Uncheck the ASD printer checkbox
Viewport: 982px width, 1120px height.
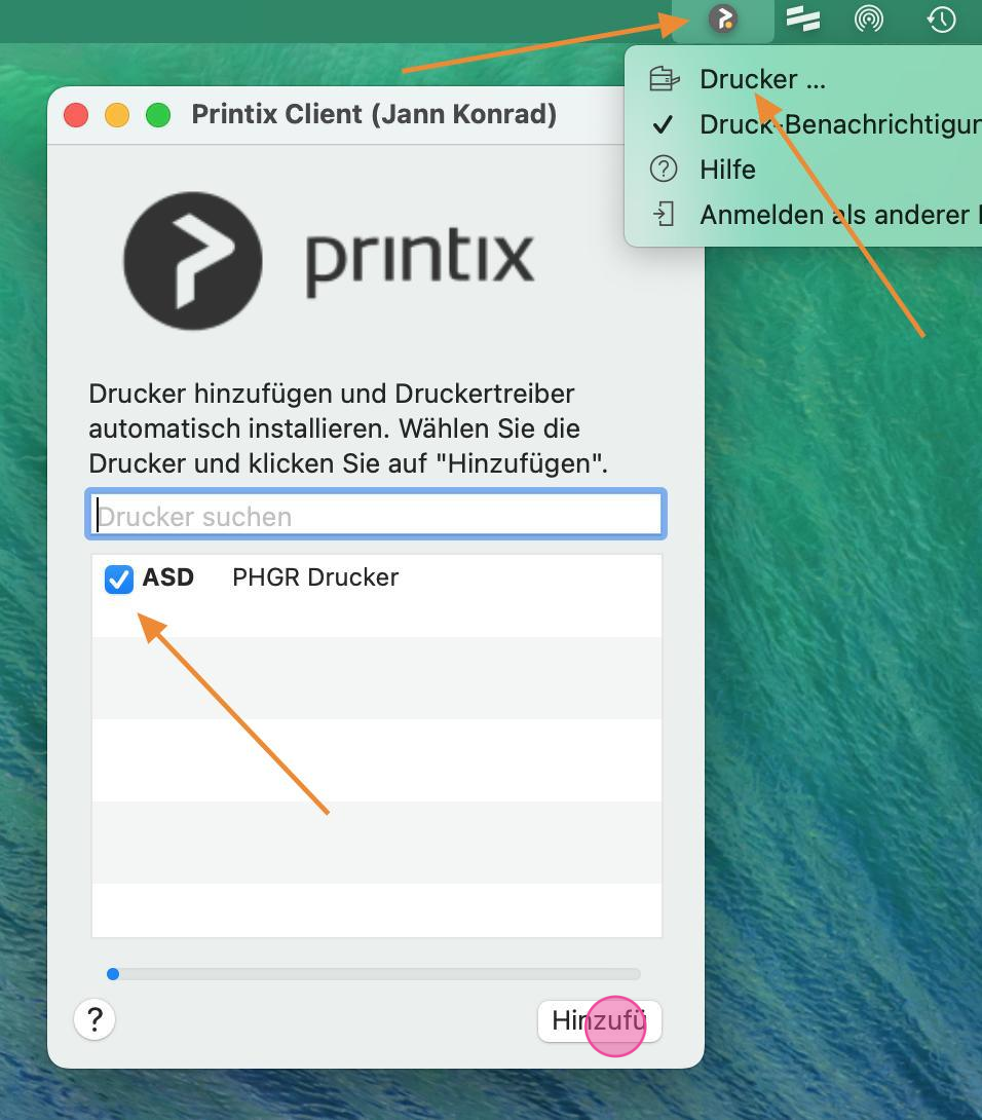(119, 579)
